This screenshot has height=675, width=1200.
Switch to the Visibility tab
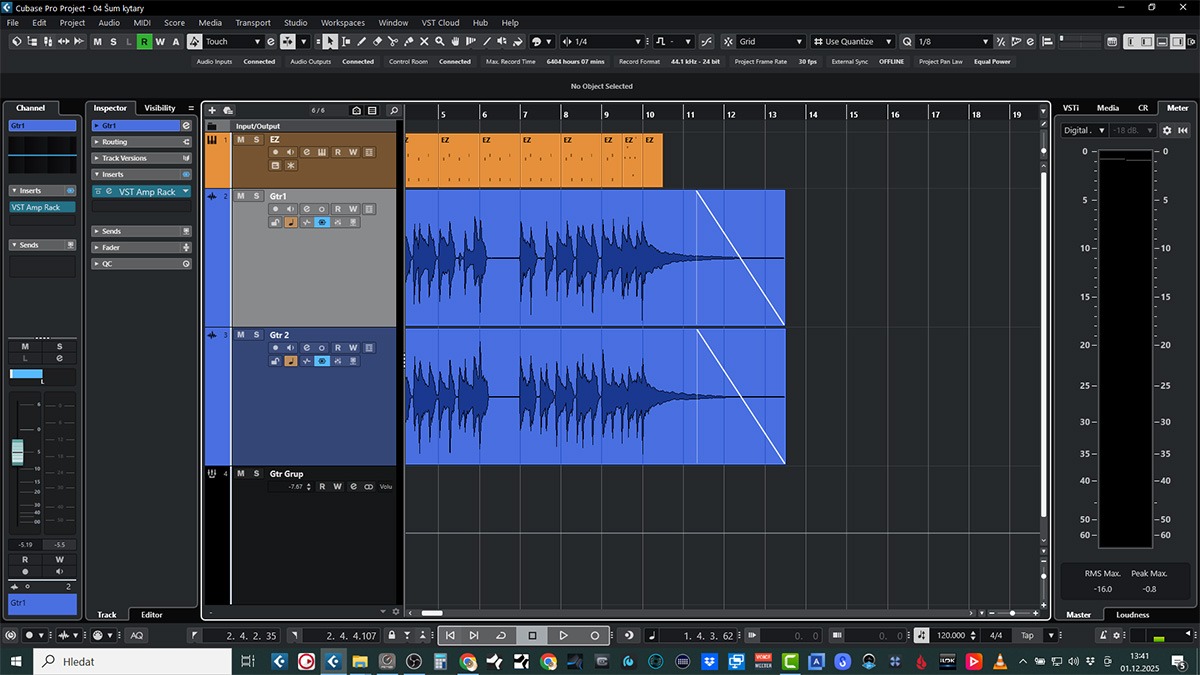pyautogui.click(x=159, y=108)
